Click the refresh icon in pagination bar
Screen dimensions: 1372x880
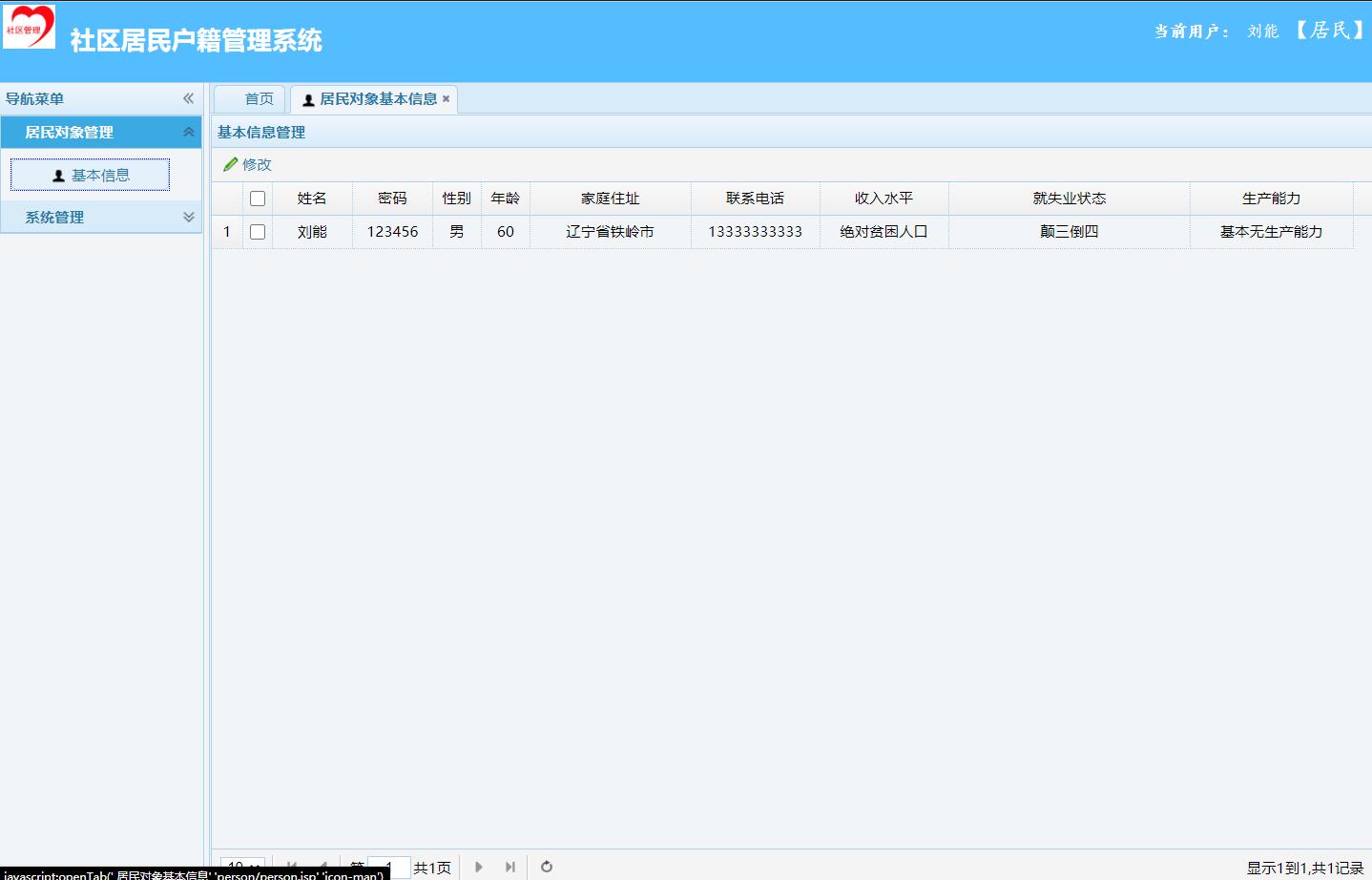(545, 867)
